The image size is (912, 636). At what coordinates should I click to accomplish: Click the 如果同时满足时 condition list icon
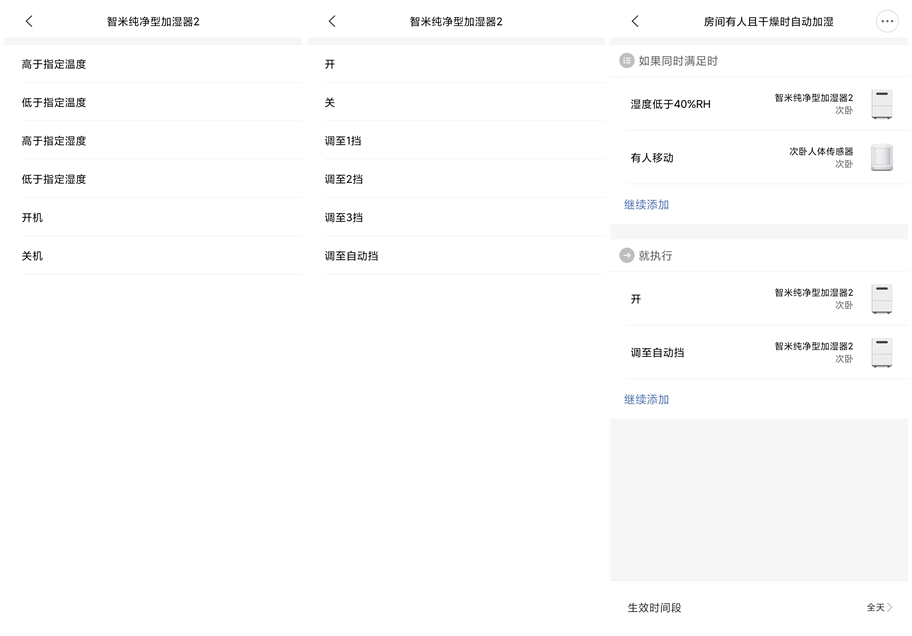625,61
